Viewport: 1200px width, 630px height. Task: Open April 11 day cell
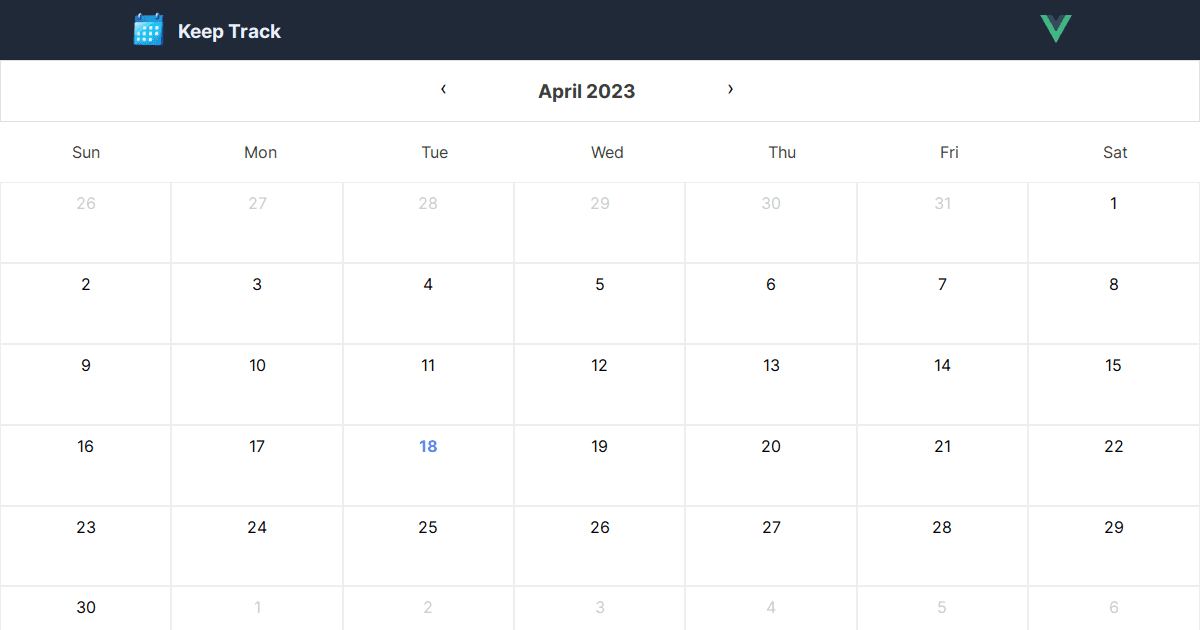click(x=428, y=385)
